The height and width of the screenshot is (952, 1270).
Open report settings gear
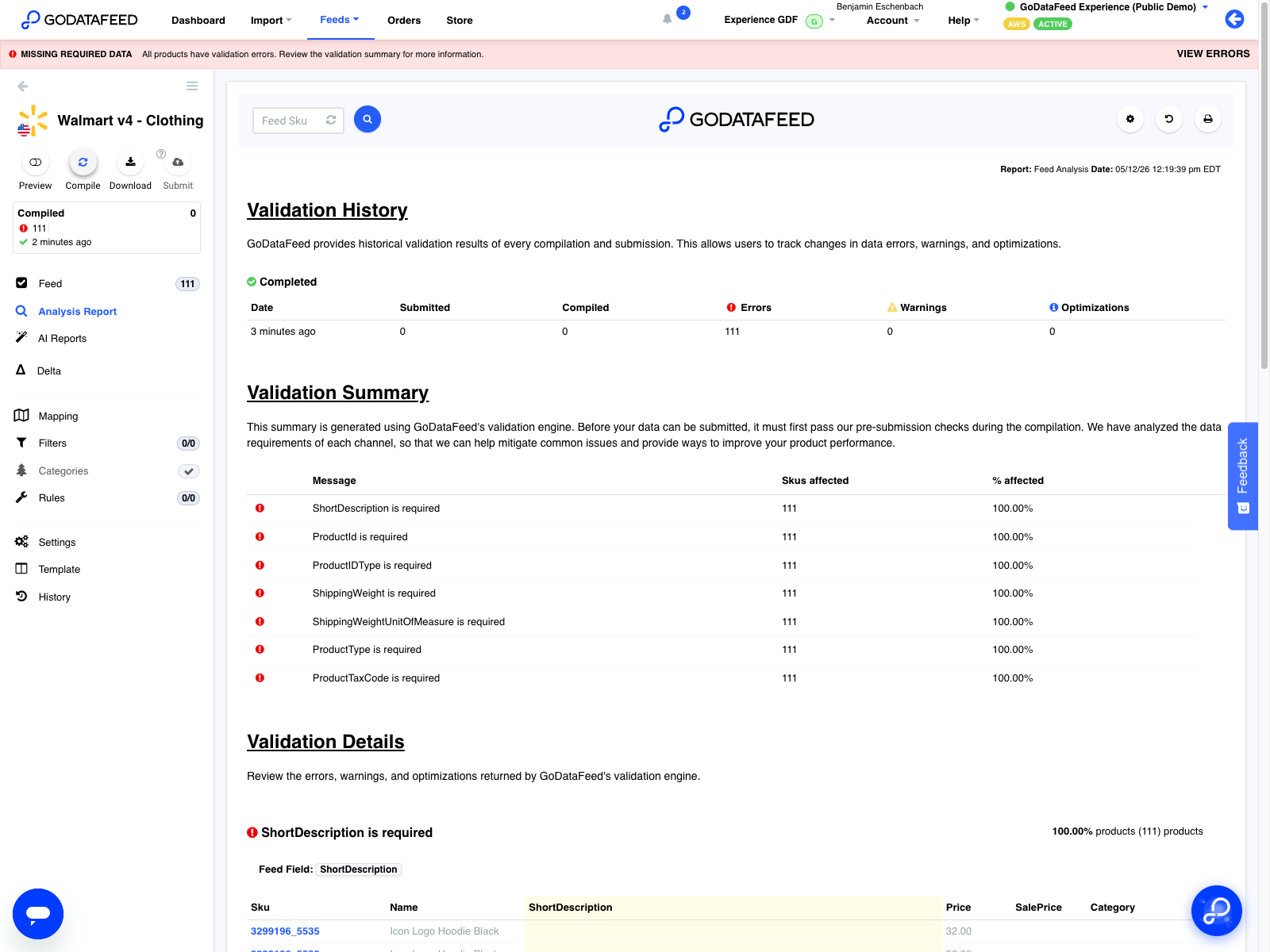[x=1130, y=119]
